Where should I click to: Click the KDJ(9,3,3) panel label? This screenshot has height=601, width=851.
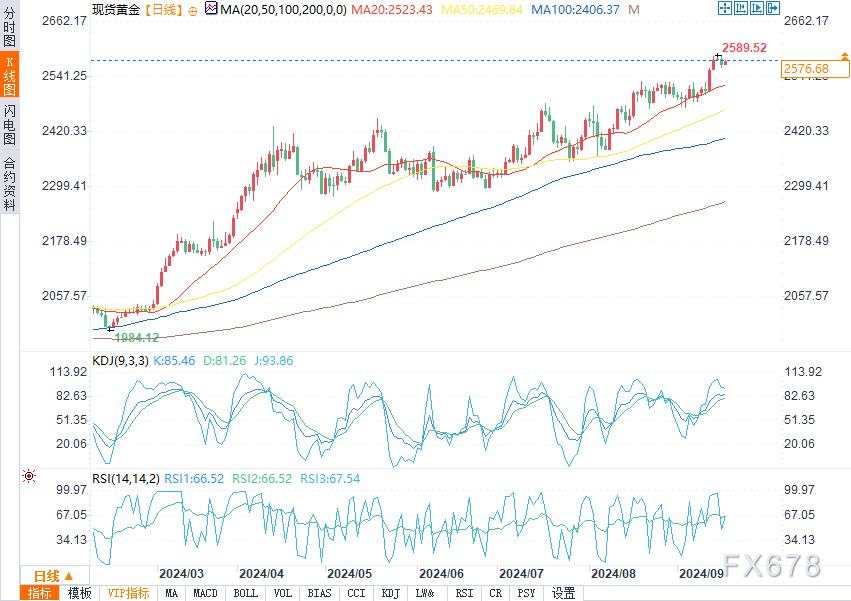[x=120, y=360]
